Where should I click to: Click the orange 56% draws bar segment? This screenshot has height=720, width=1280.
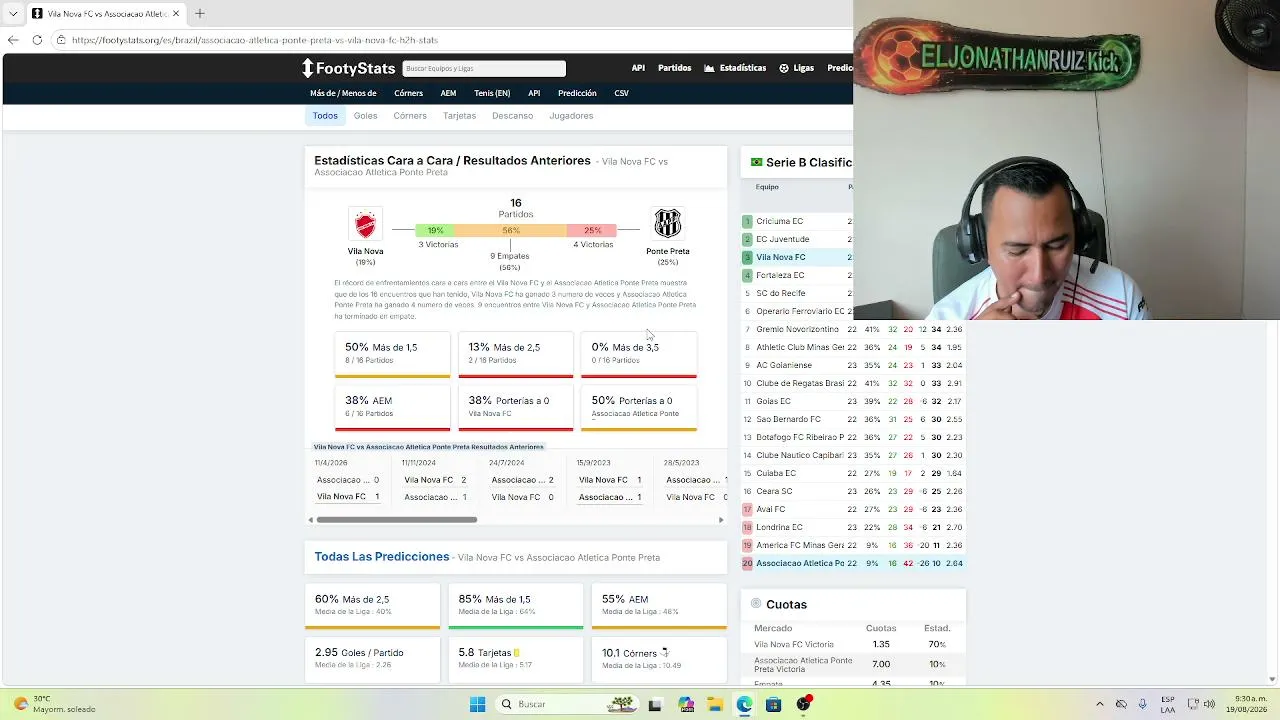(512, 230)
